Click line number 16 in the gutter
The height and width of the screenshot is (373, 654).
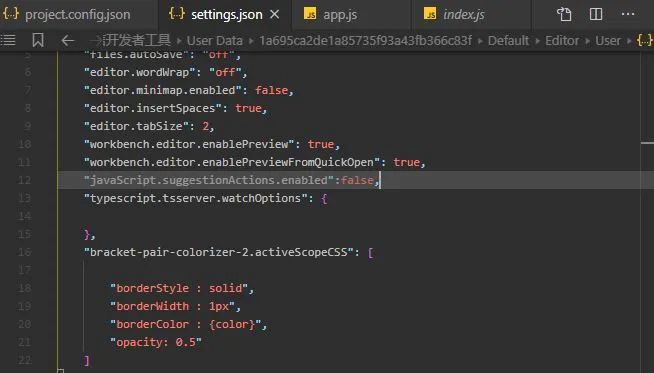coord(25,252)
